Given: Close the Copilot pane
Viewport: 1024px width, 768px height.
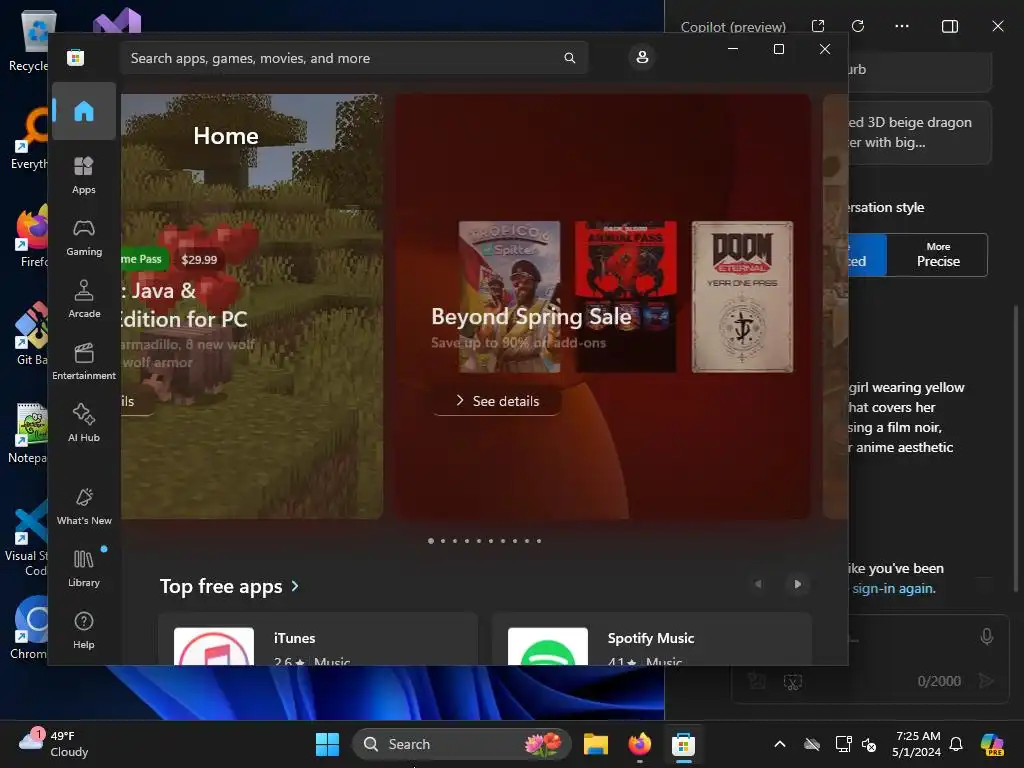Looking at the screenshot, I should pos(998,26).
